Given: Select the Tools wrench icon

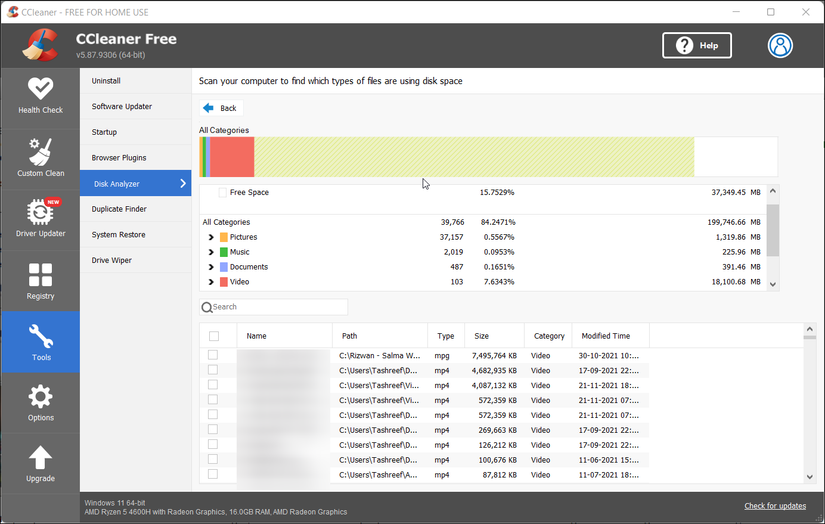Looking at the screenshot, I should 40,342.
